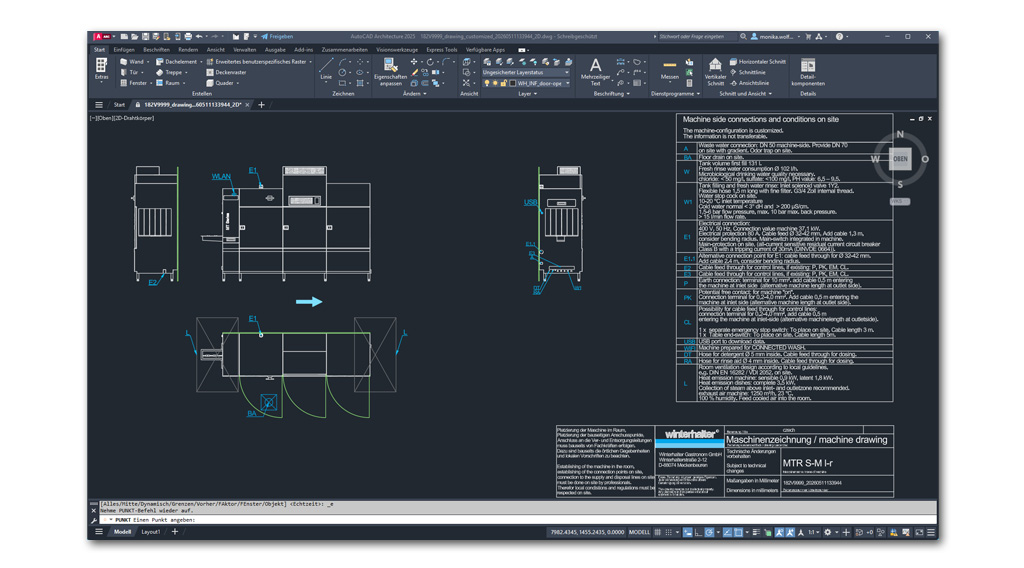Switch to the Layout1 tab
The image size is (1024, 568).
[151, 532]
